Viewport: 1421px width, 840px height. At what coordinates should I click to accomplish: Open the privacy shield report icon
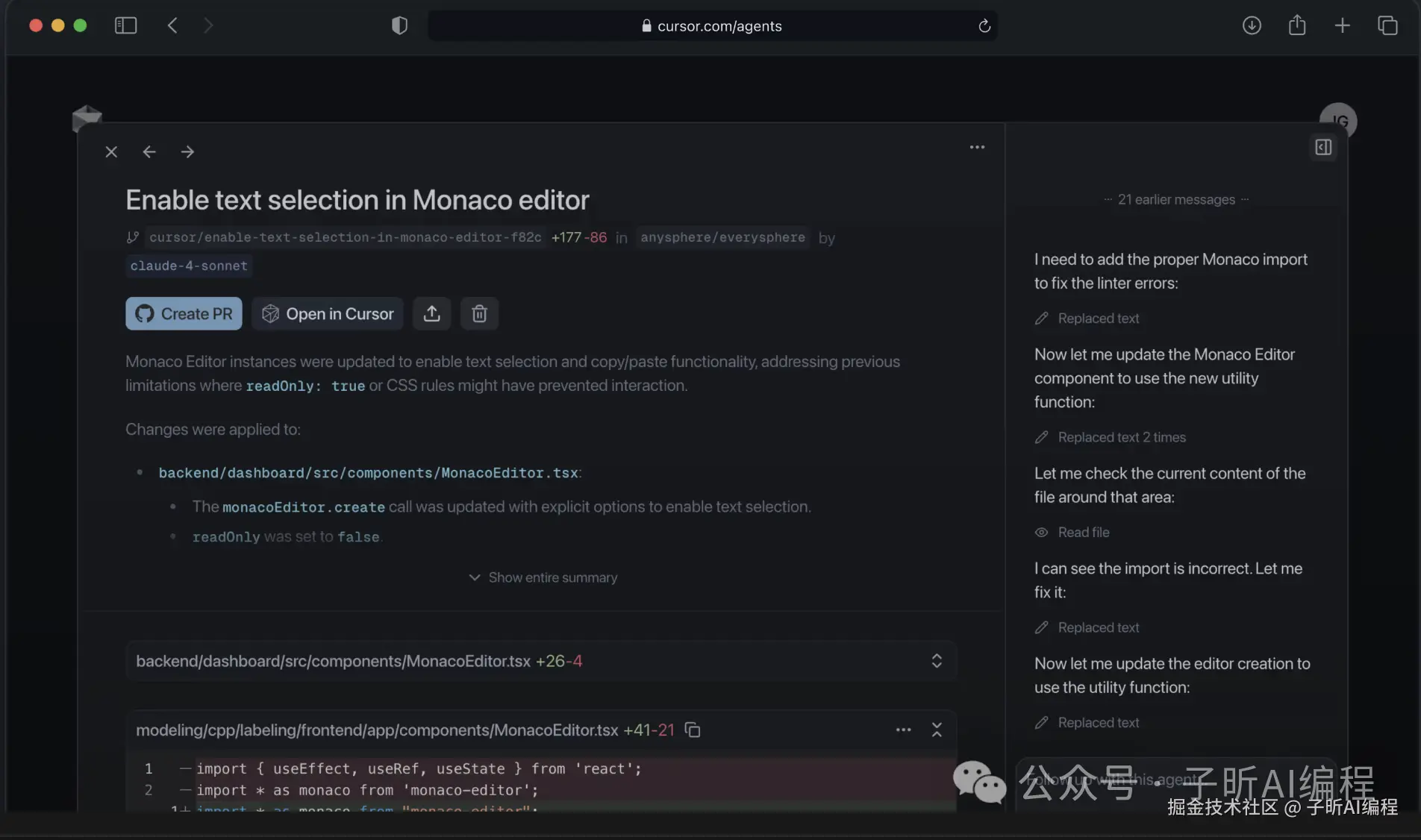coord(400,25)
